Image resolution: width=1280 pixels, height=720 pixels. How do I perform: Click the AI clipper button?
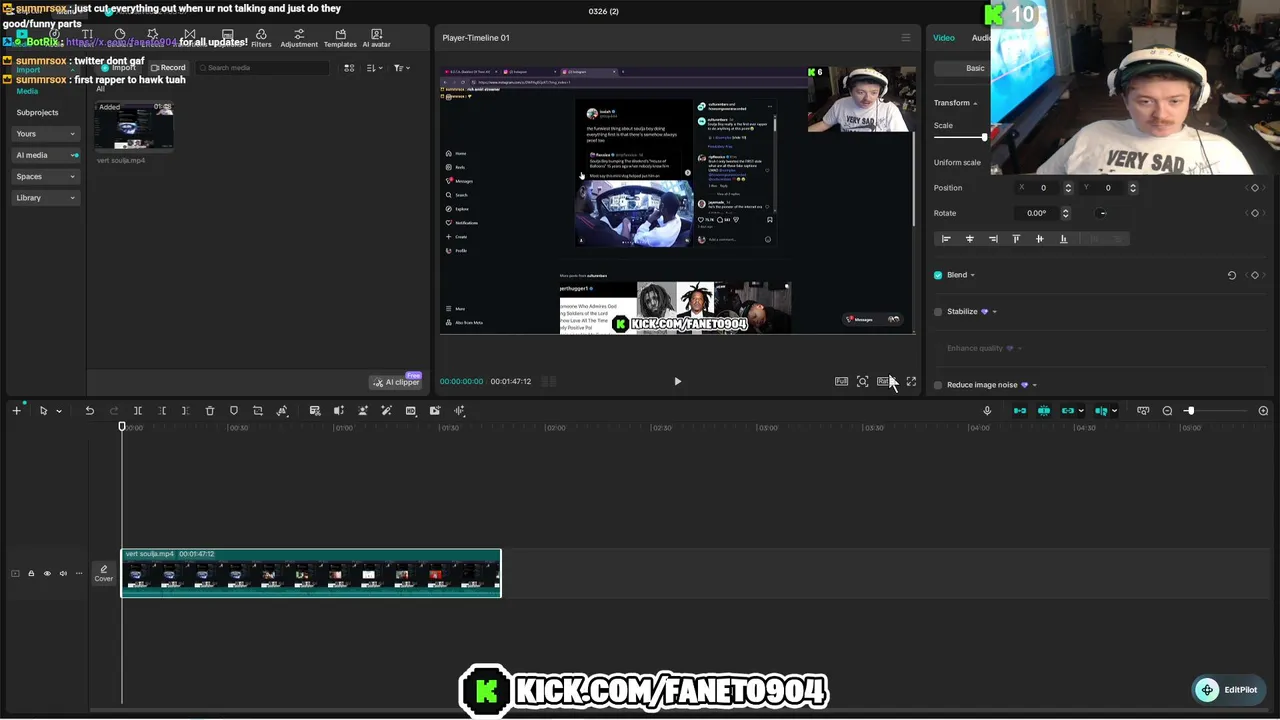click(x=396, y=382)
